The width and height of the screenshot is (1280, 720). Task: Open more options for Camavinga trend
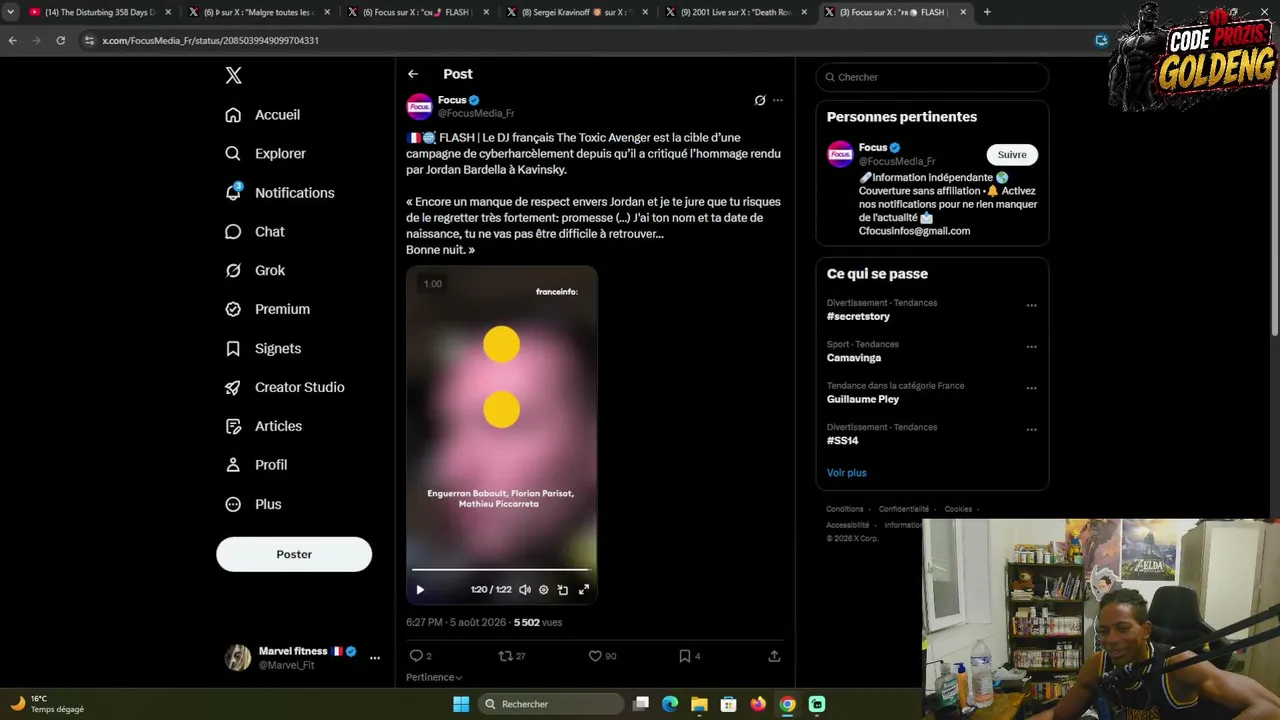[1031, 347]
